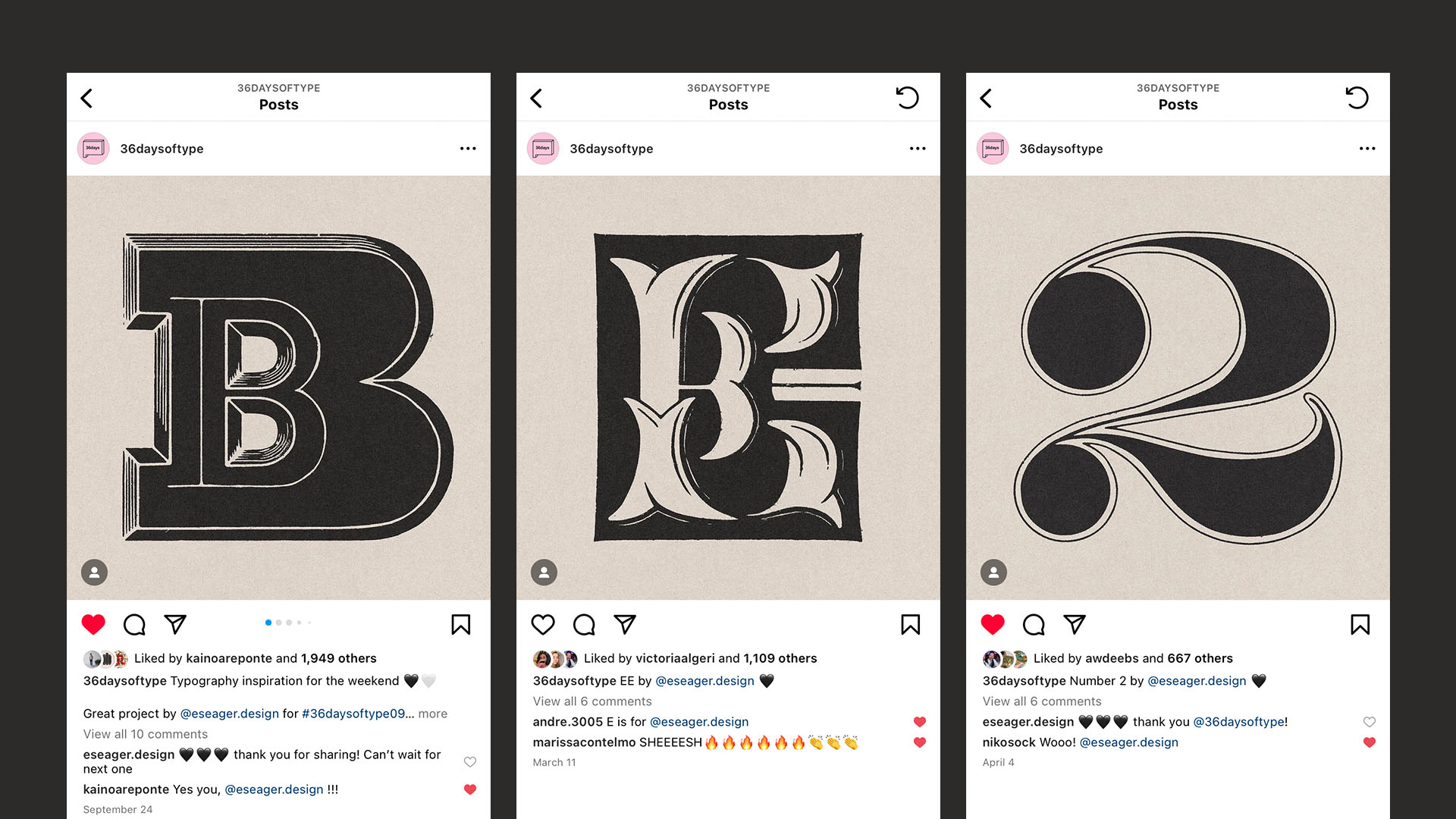This screenshot has width=1456, height=819.
Task: Open 36daysoftype profile avatar on middle post
Action: point(543,149)
